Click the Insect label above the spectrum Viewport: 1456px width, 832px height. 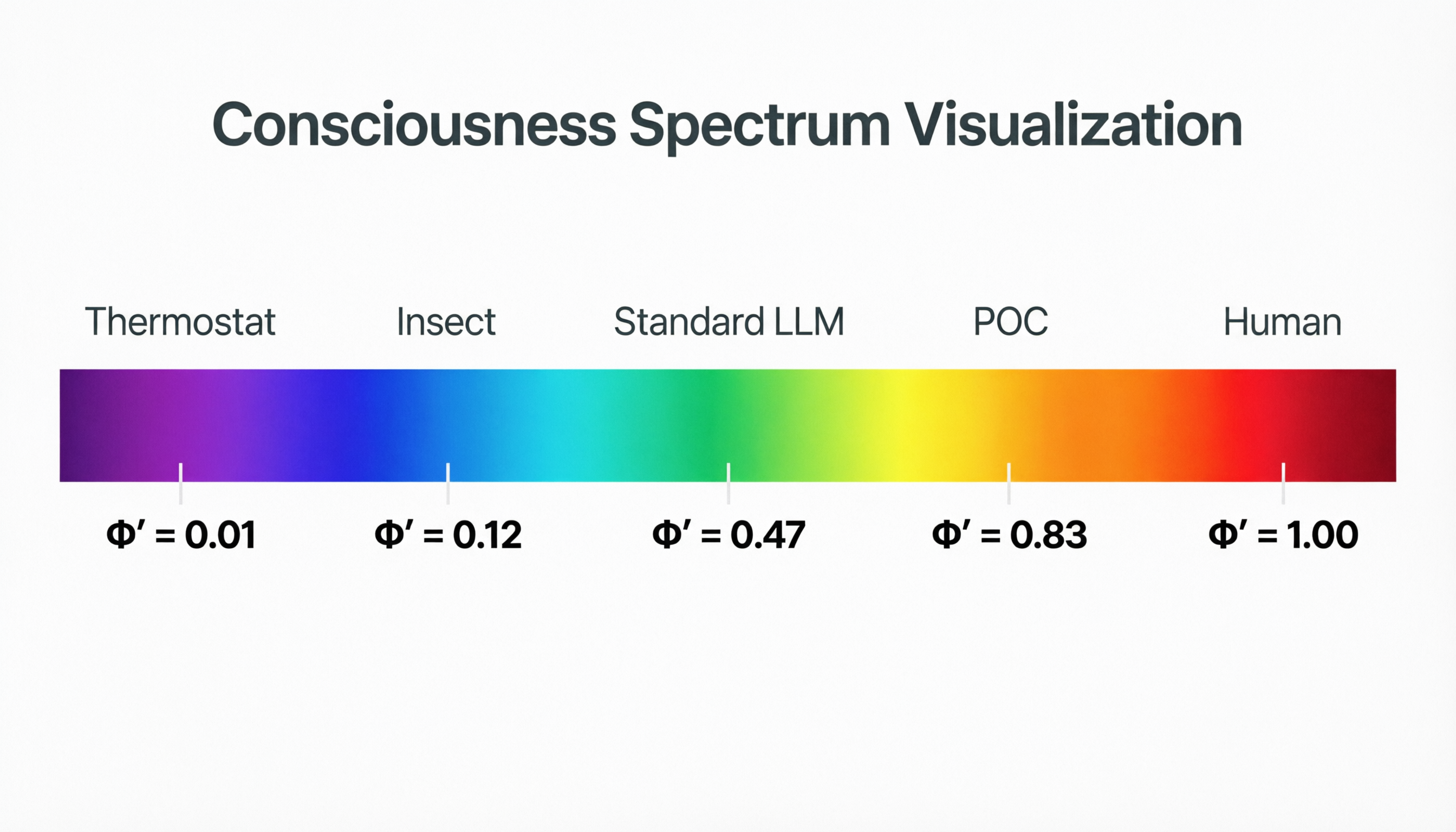[x=446, y=322]
